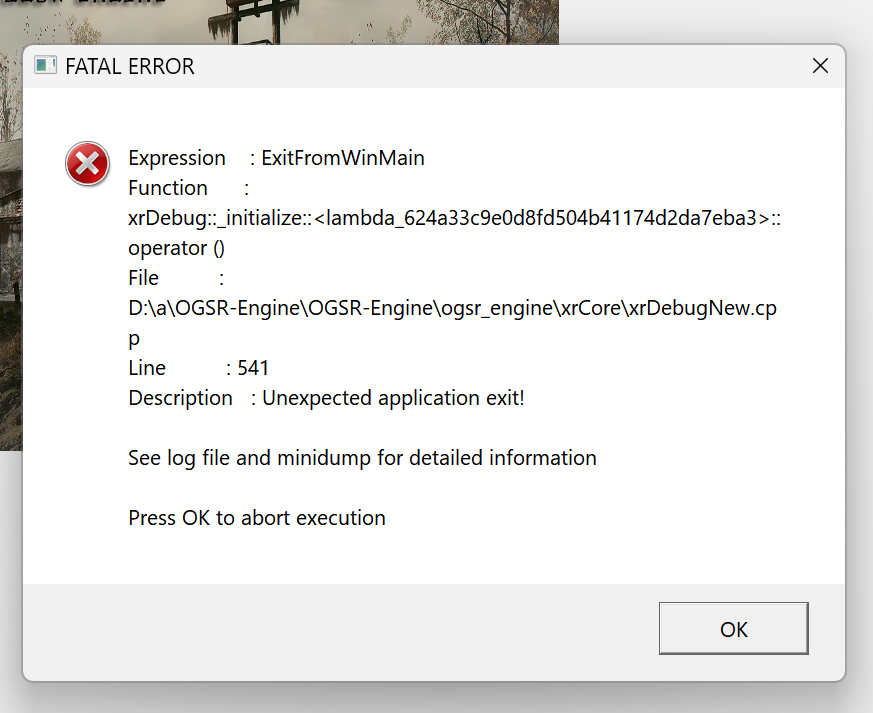
Task: Click the File label line
Action: coord(176,278)
